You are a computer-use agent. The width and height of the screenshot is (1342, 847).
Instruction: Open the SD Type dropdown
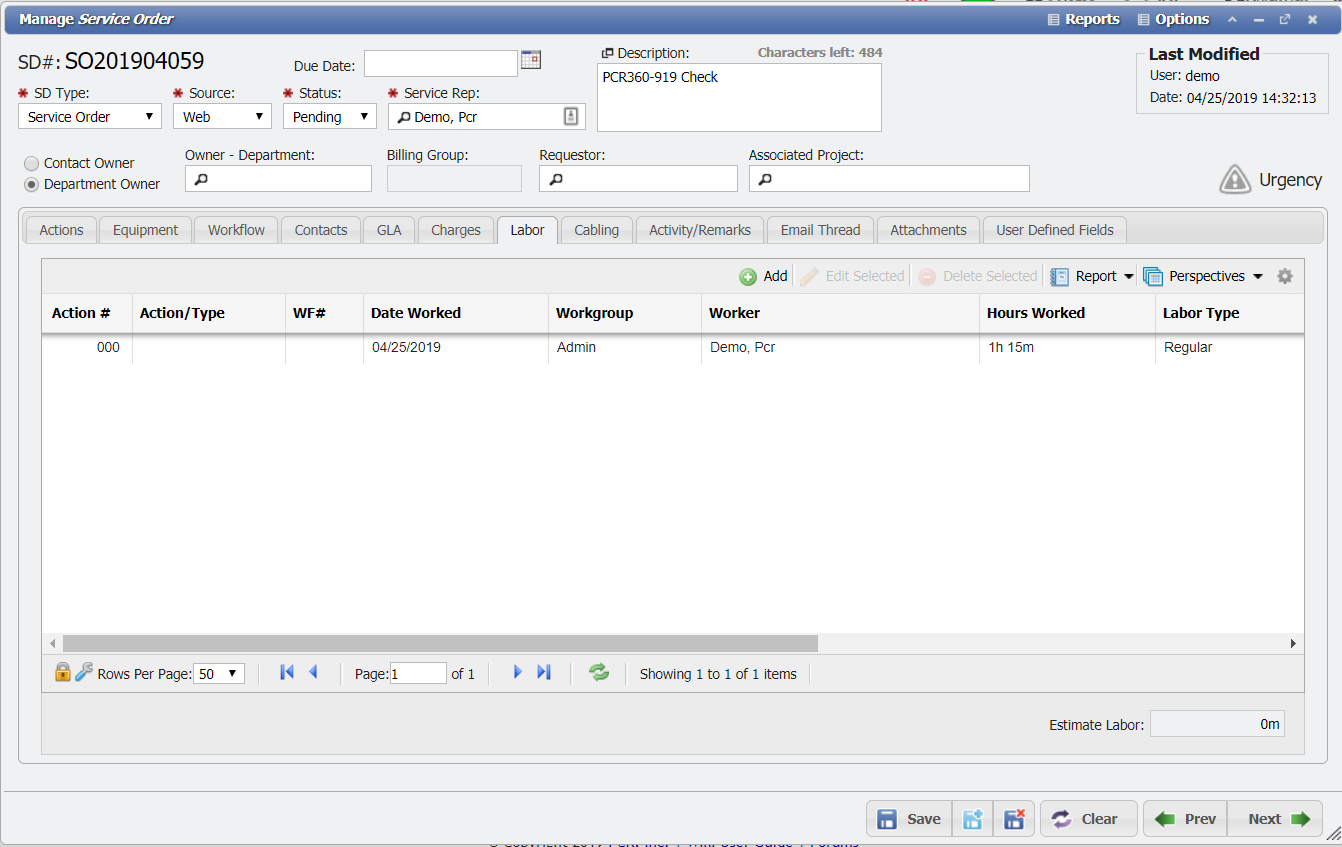tap(90, 117)
